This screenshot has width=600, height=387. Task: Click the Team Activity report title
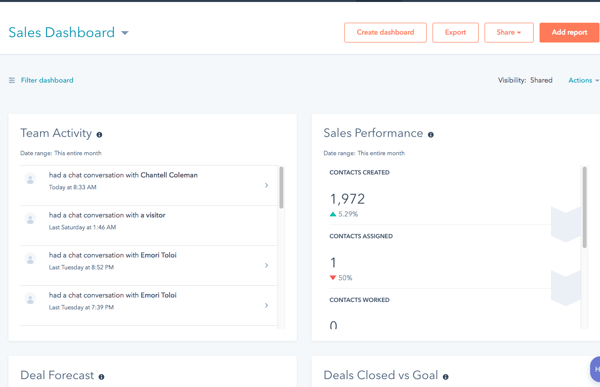point(56,133)
